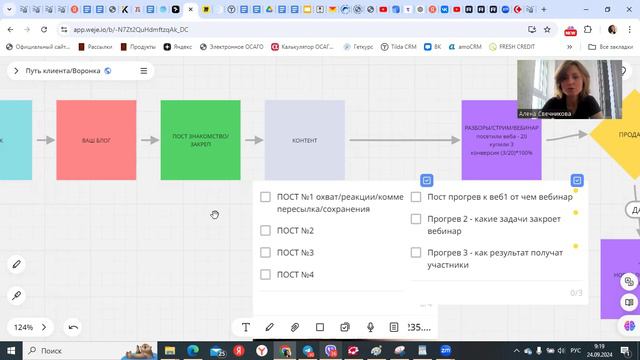Select the Text tool in bottom toolbar
640x360 pixels.
coord(246,327)
